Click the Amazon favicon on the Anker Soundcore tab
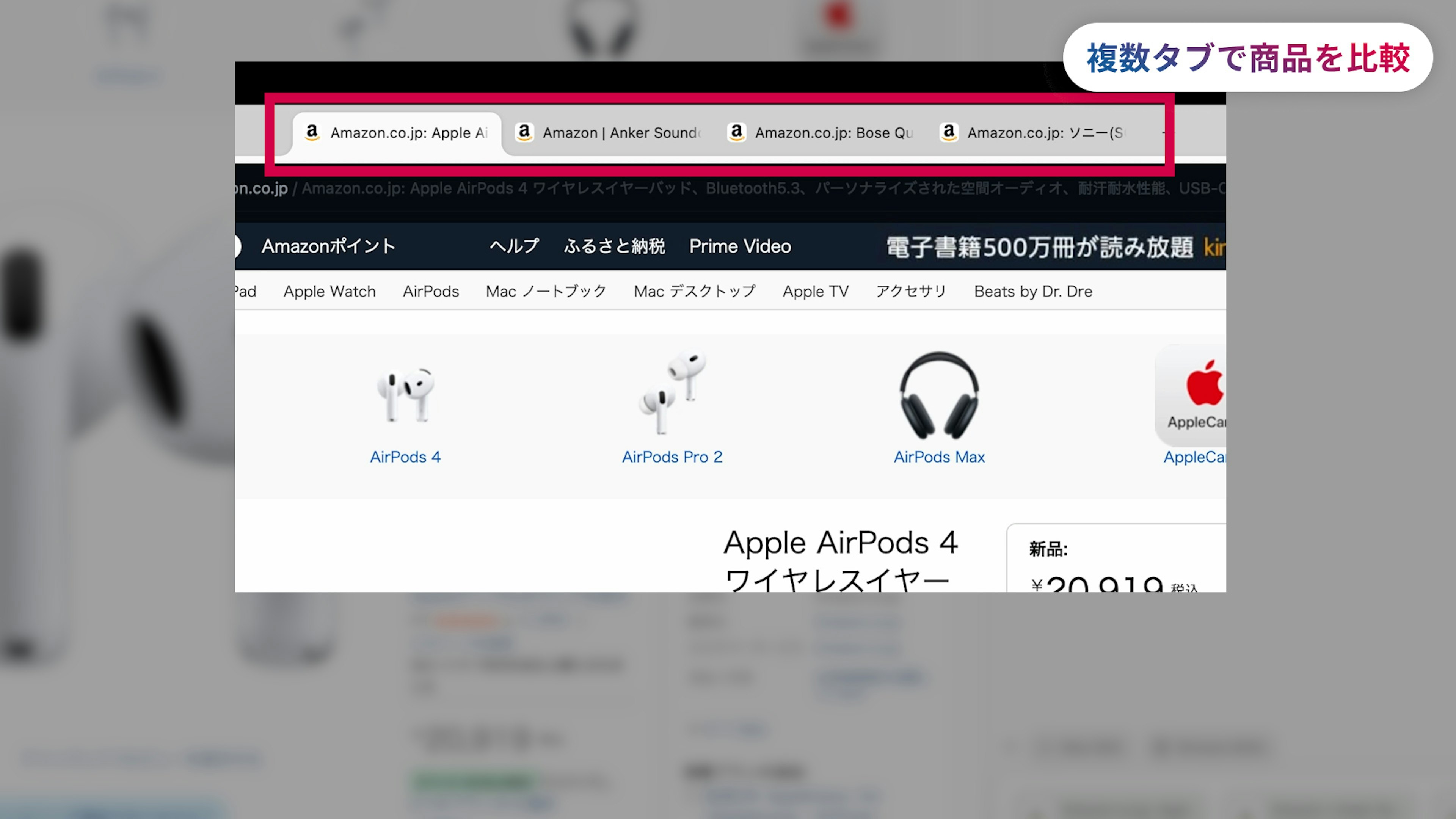1456x819 pixels. (x=524, y=132)
